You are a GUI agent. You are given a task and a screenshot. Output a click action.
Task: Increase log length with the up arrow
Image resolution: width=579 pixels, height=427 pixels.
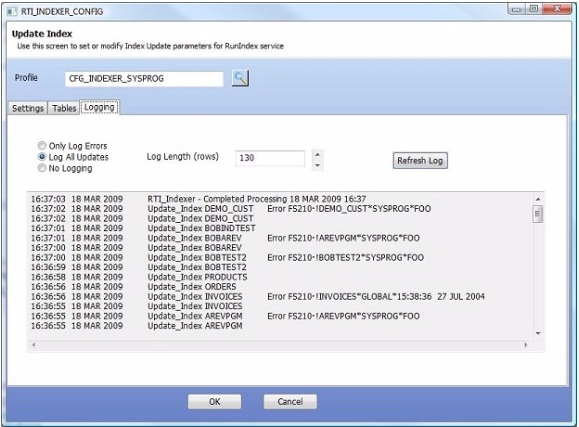coord(318,154)
